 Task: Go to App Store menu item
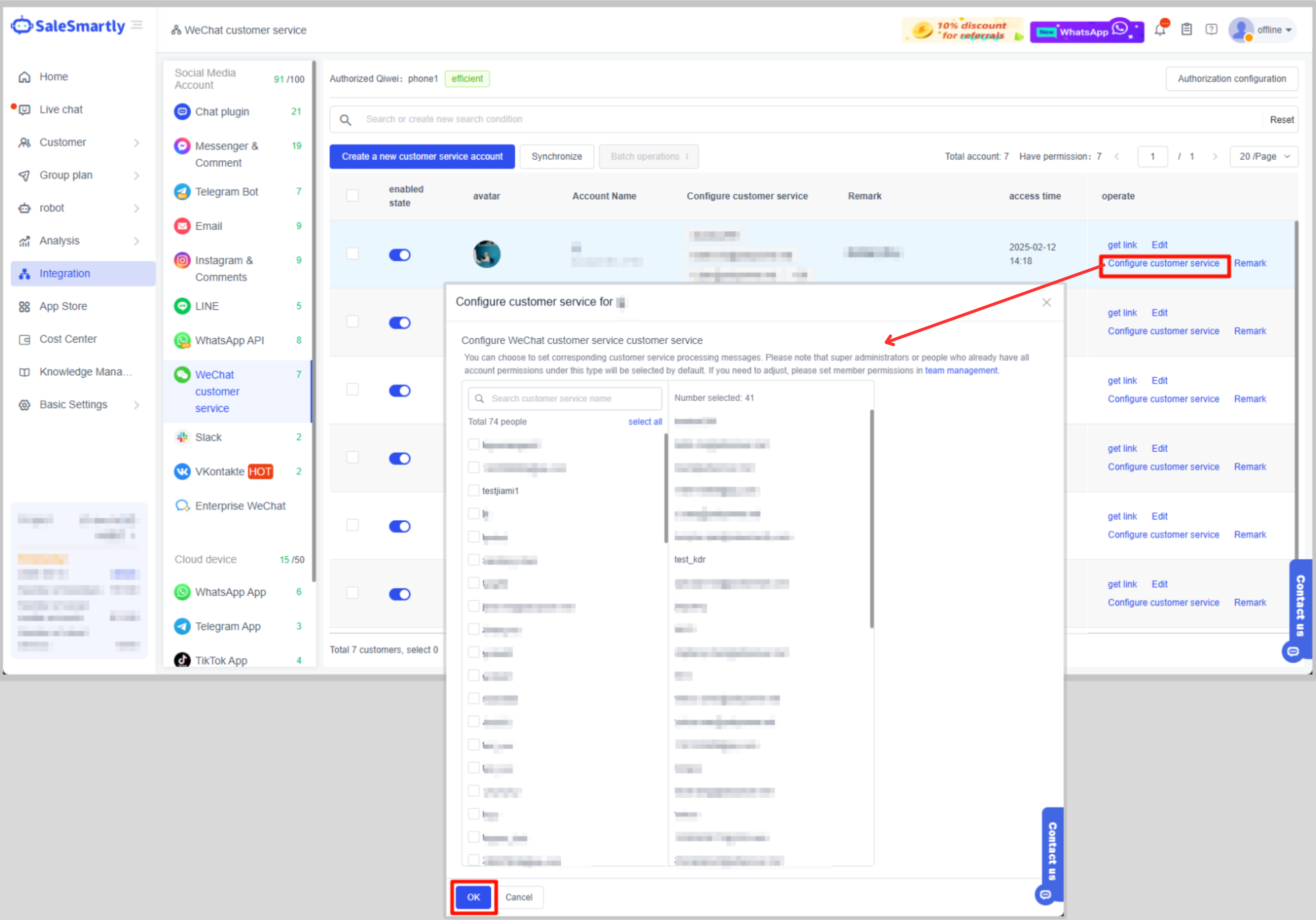[63, 306]
